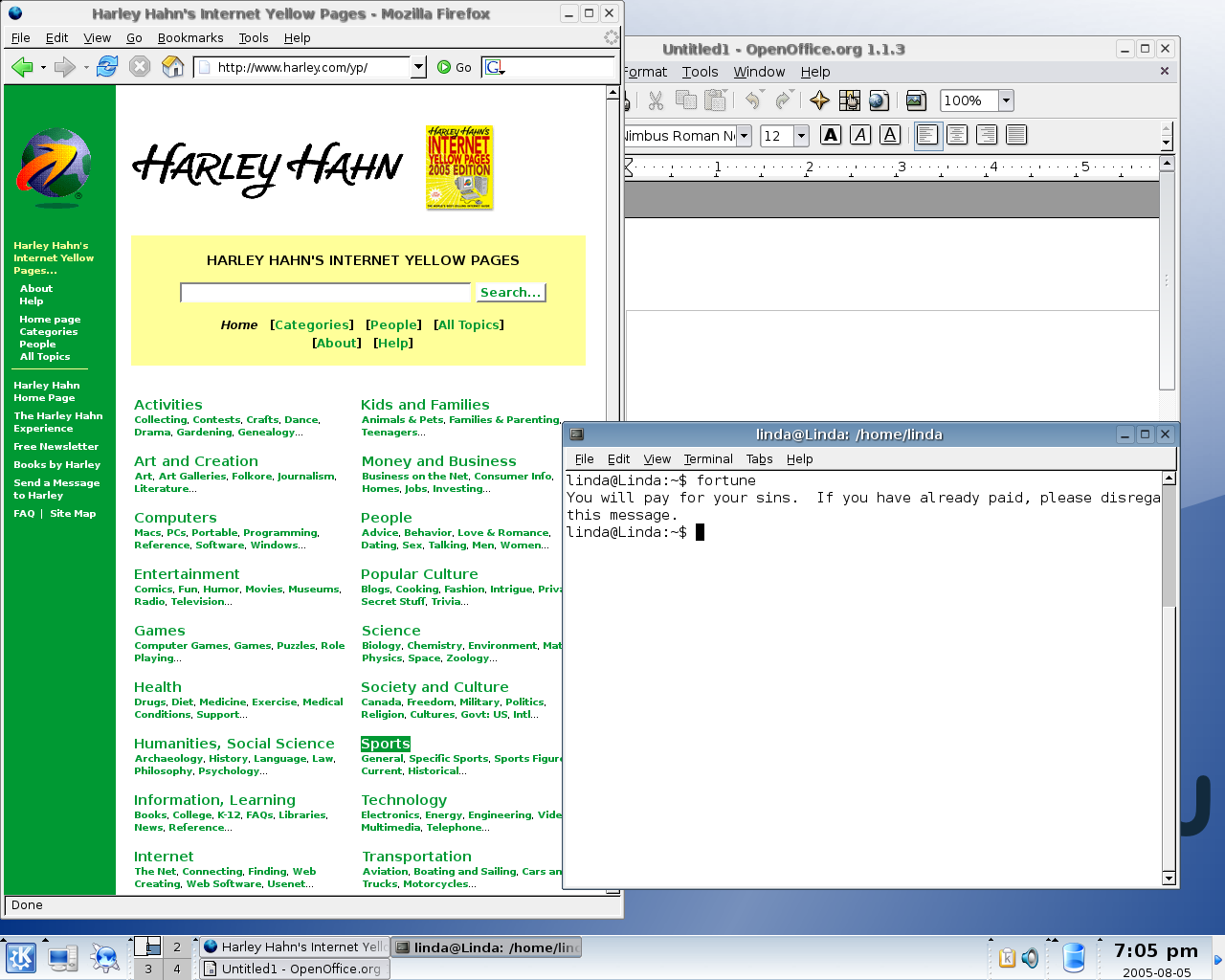The width and height of the screenshot is (1225, 980).
Task: Open the OpenOffice Tools menu
Action: 700,72
